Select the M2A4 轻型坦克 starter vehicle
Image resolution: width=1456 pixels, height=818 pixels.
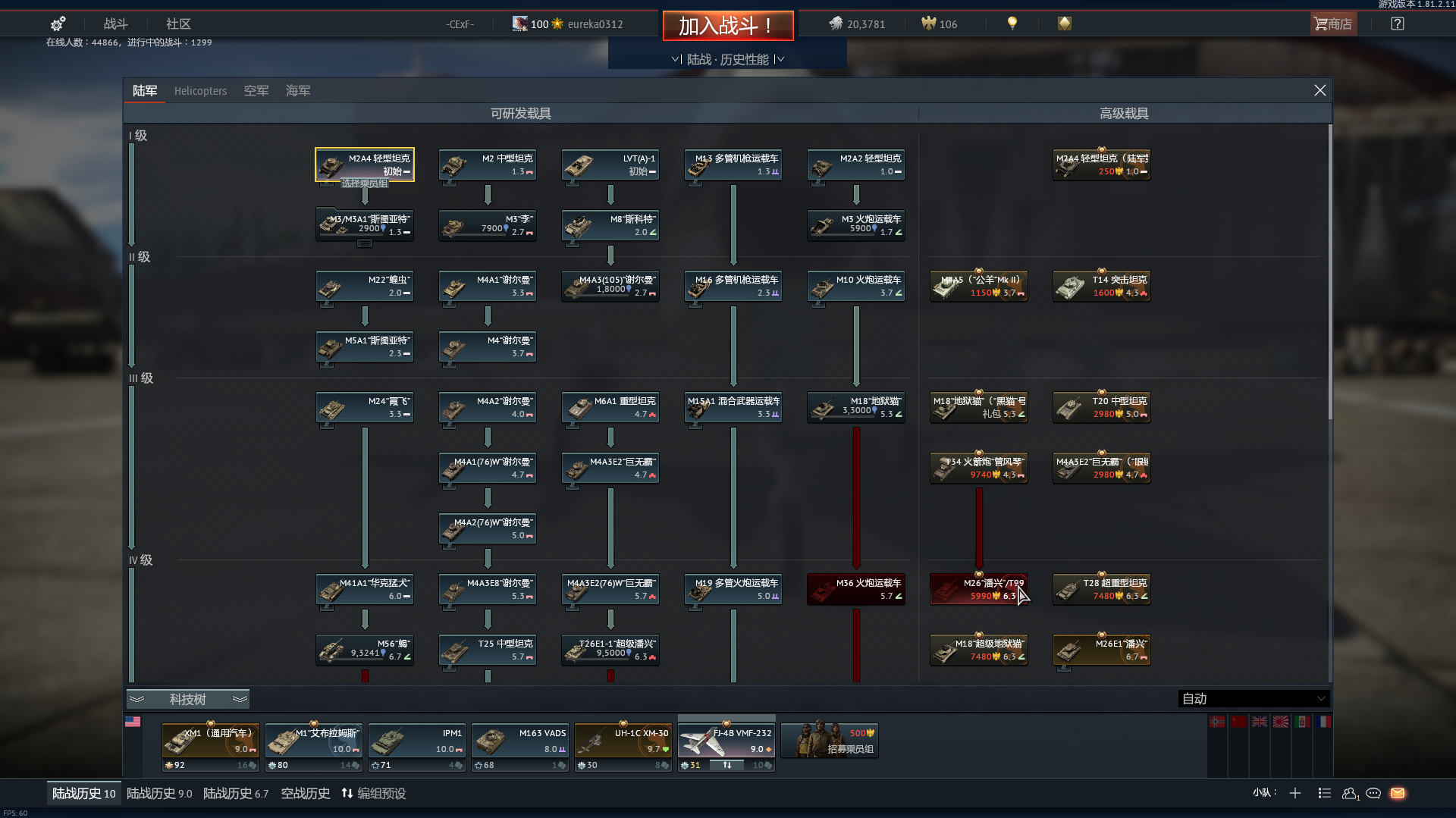click(365, 165)
